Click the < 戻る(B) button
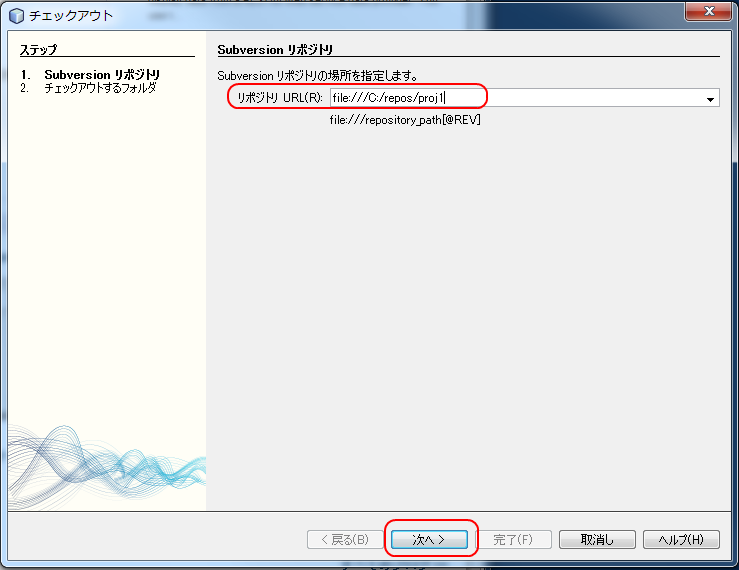The width and height of the screenshot is (739, 570). 345,539
